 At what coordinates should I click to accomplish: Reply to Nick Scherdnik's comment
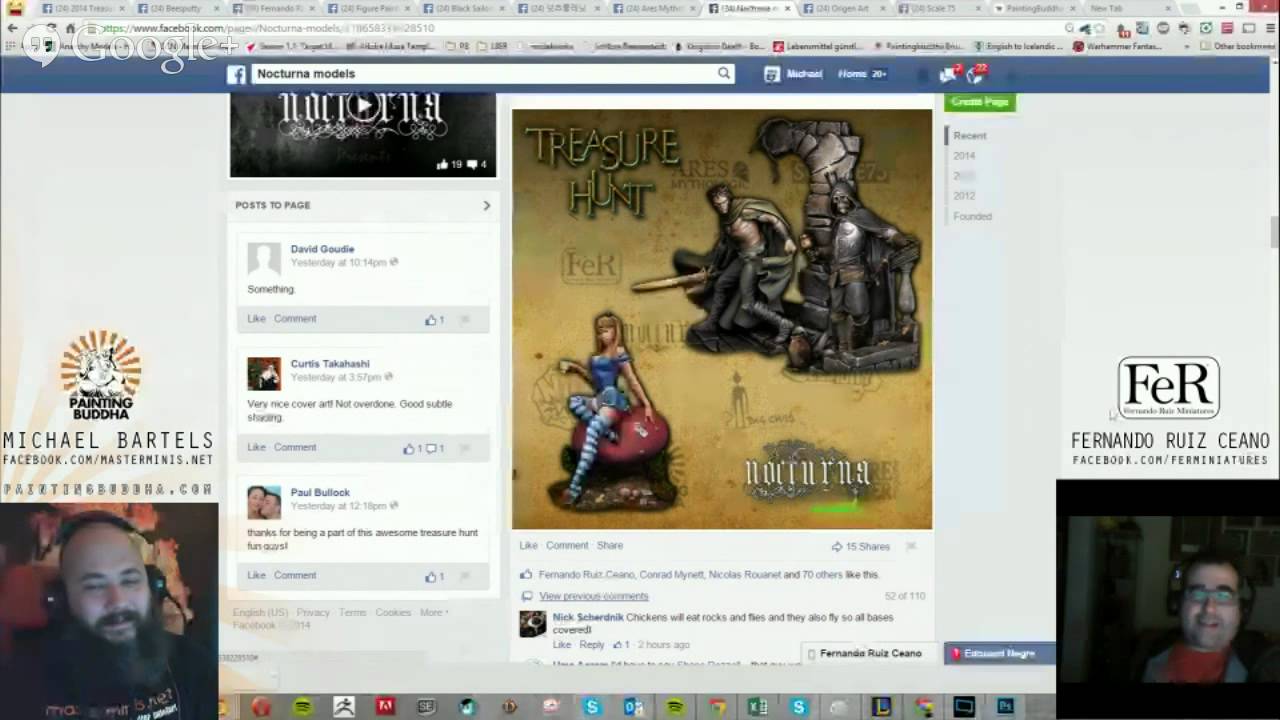[592, 645]
